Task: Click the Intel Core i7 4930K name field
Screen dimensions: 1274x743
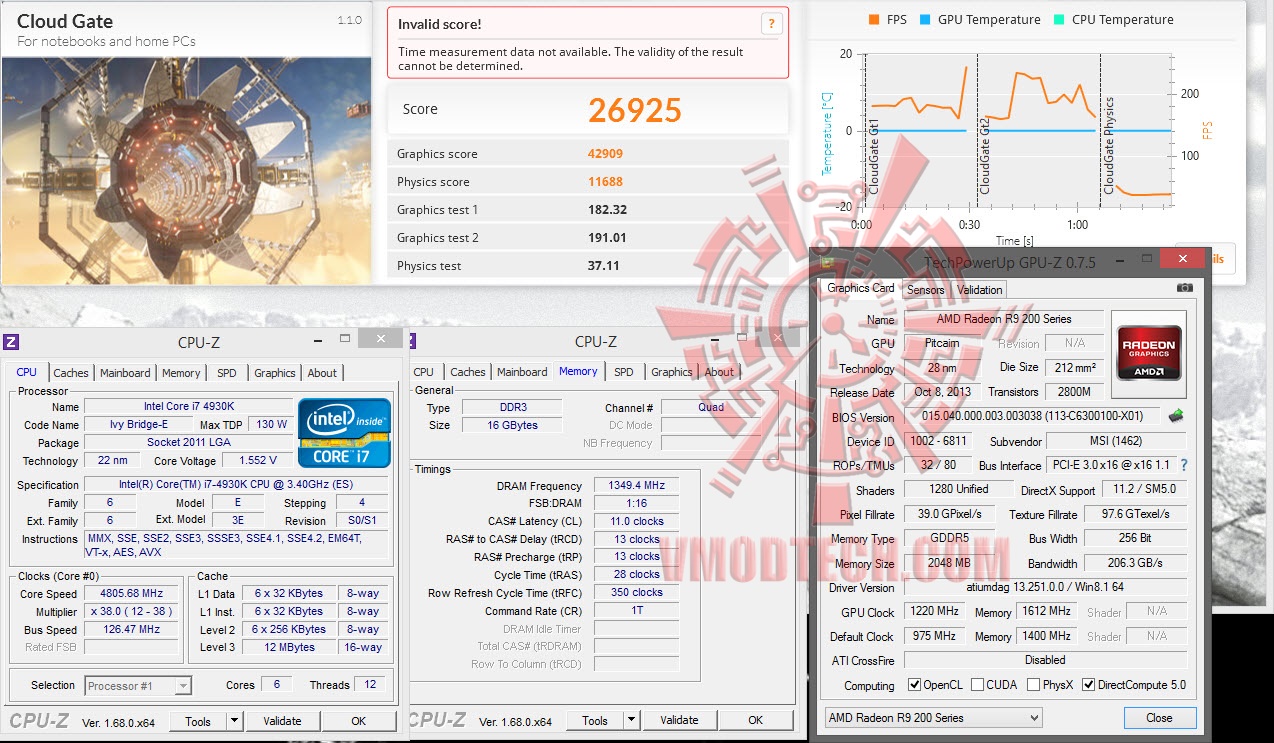Action: coord(187,407)
